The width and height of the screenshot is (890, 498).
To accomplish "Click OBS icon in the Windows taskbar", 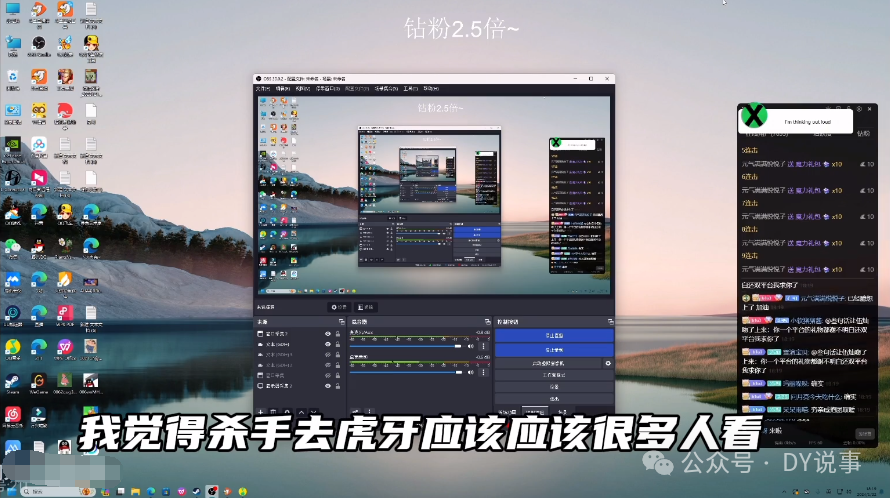I will point(212,491).
